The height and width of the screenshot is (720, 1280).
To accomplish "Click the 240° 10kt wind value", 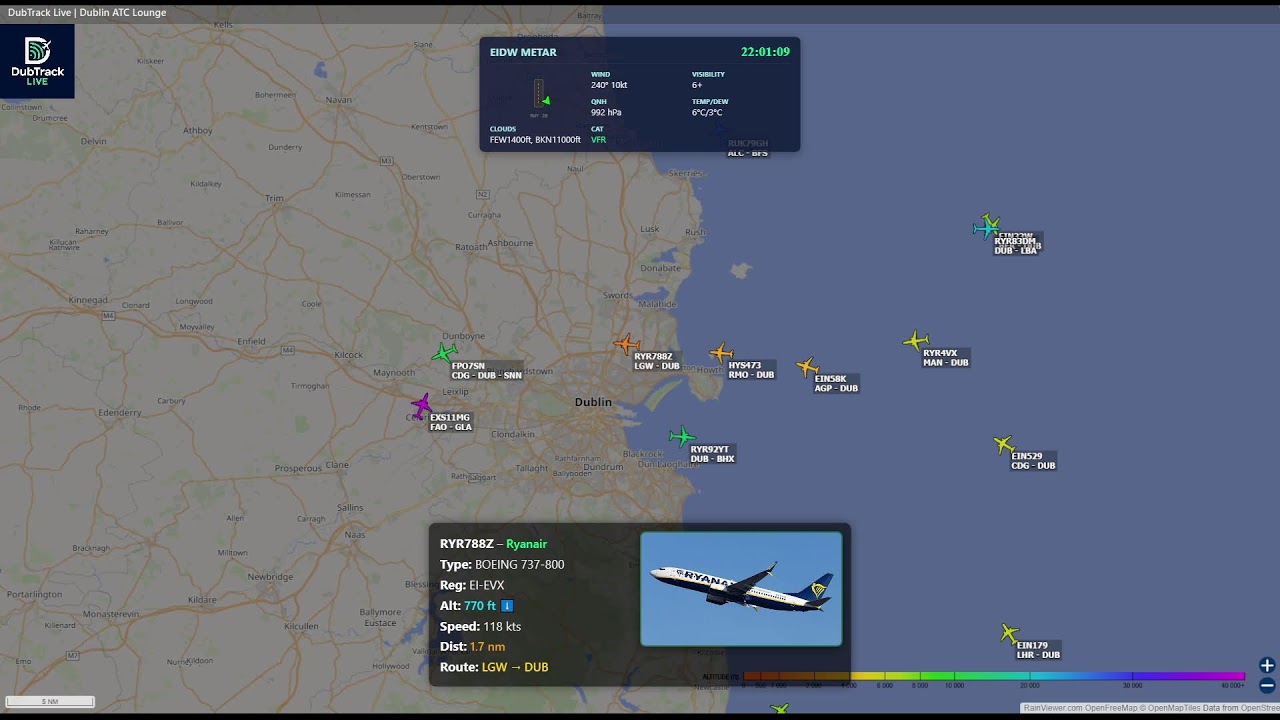I will click(609, 85).
